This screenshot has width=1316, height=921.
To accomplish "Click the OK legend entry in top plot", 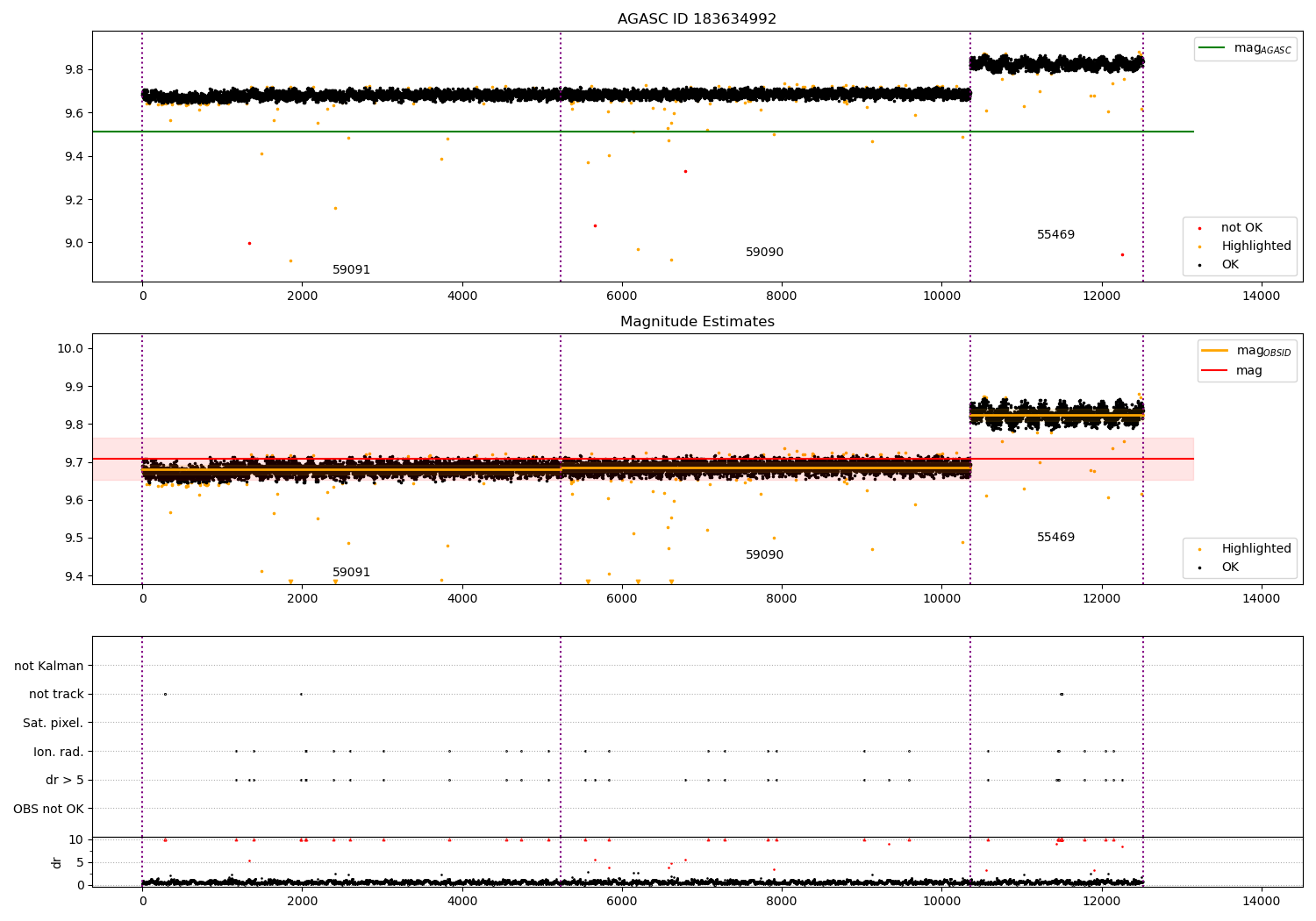I will 1217,264.
